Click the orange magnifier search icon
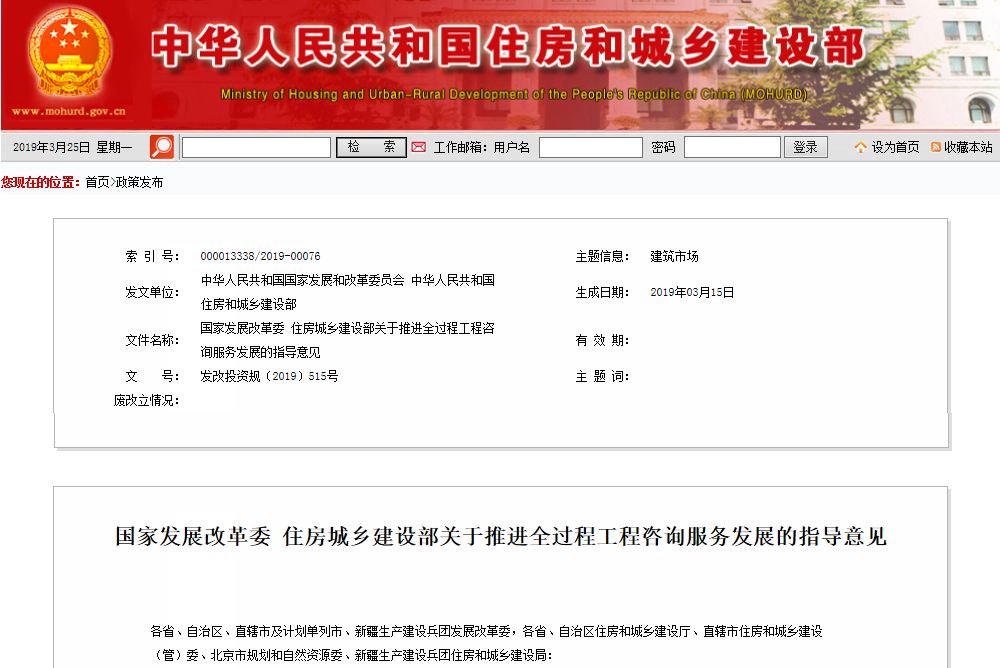The width and height of the screenshot is (1000, 668). coord(162,147)
